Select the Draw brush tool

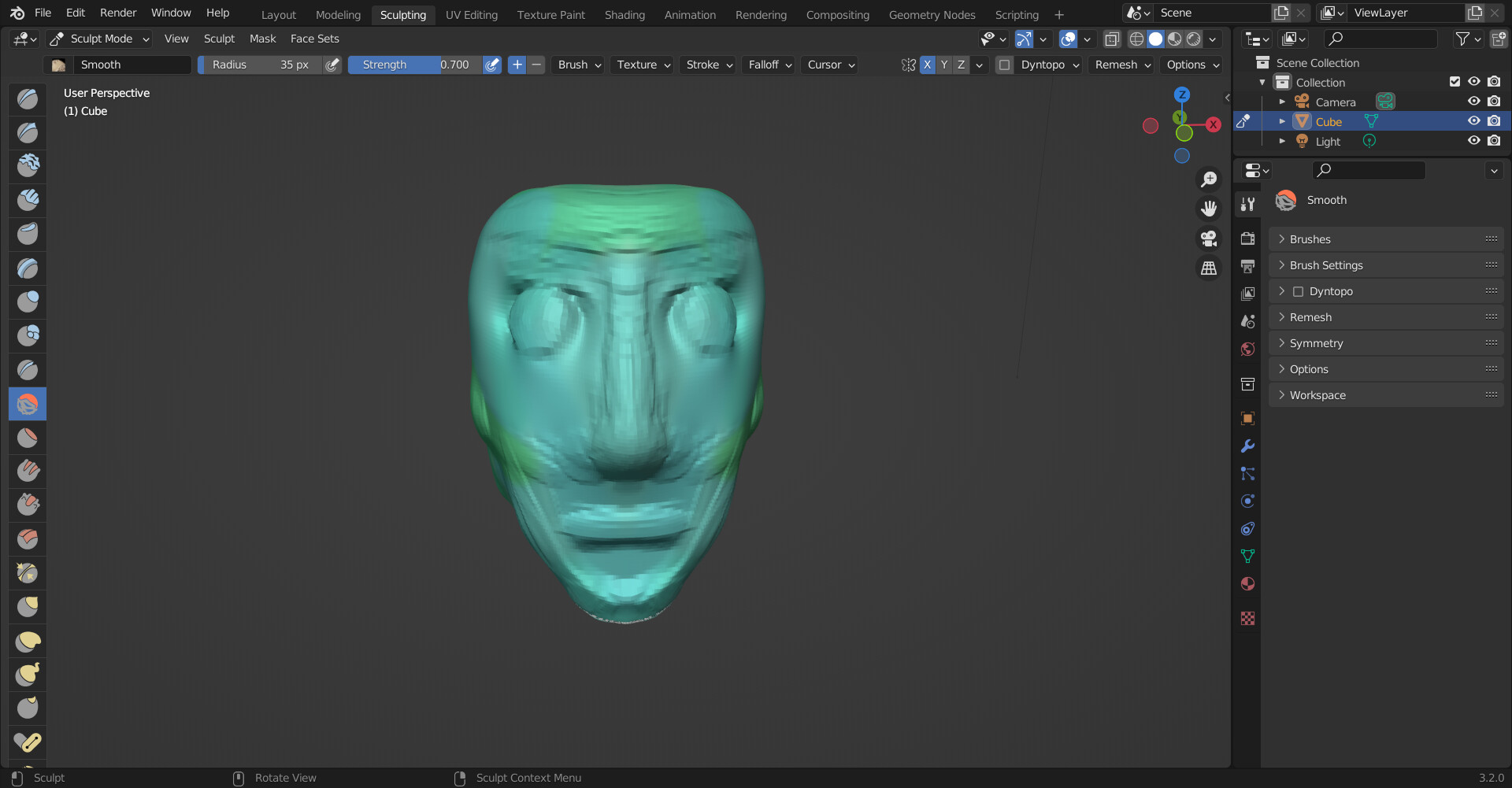(x=28, y=98)
